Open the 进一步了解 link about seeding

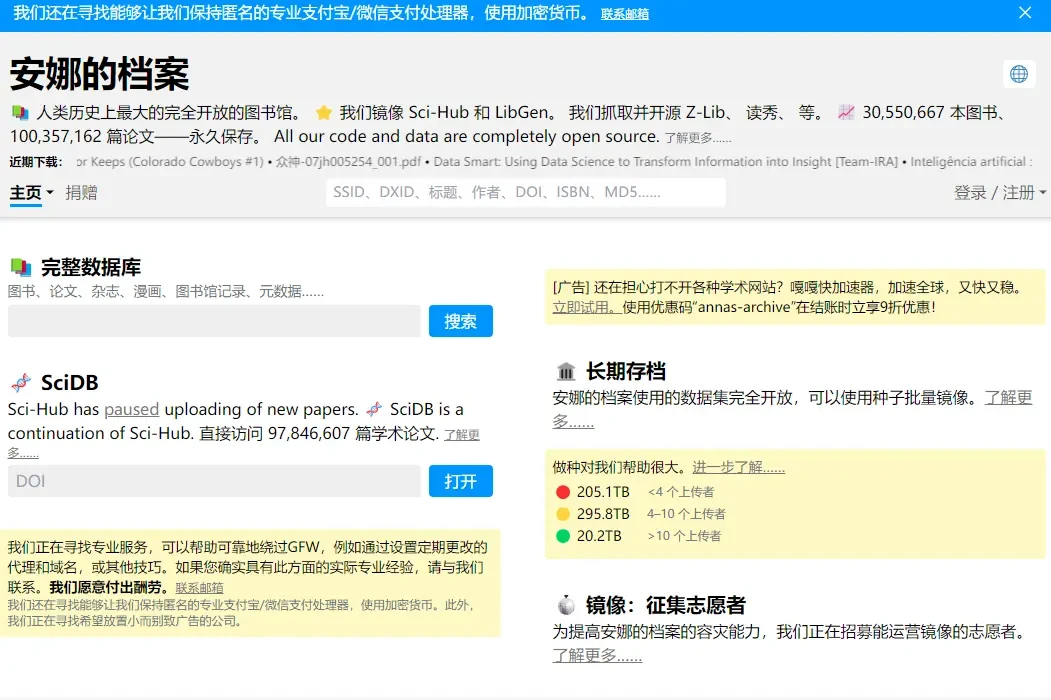click(739, 467)
